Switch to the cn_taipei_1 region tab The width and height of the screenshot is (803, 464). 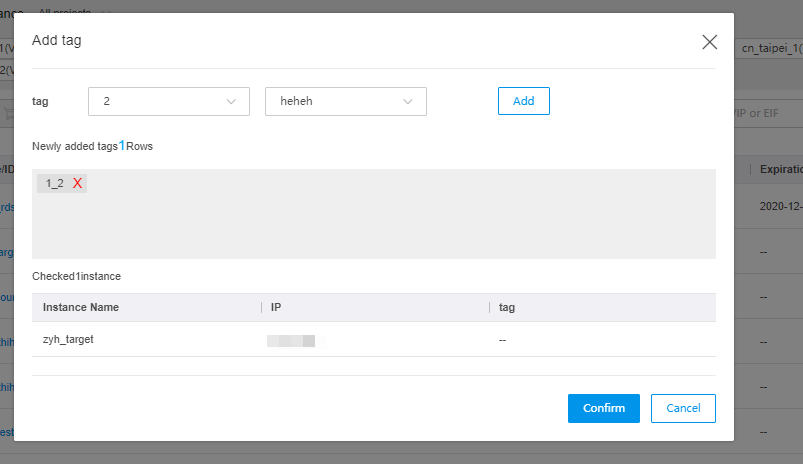(770, 49)
